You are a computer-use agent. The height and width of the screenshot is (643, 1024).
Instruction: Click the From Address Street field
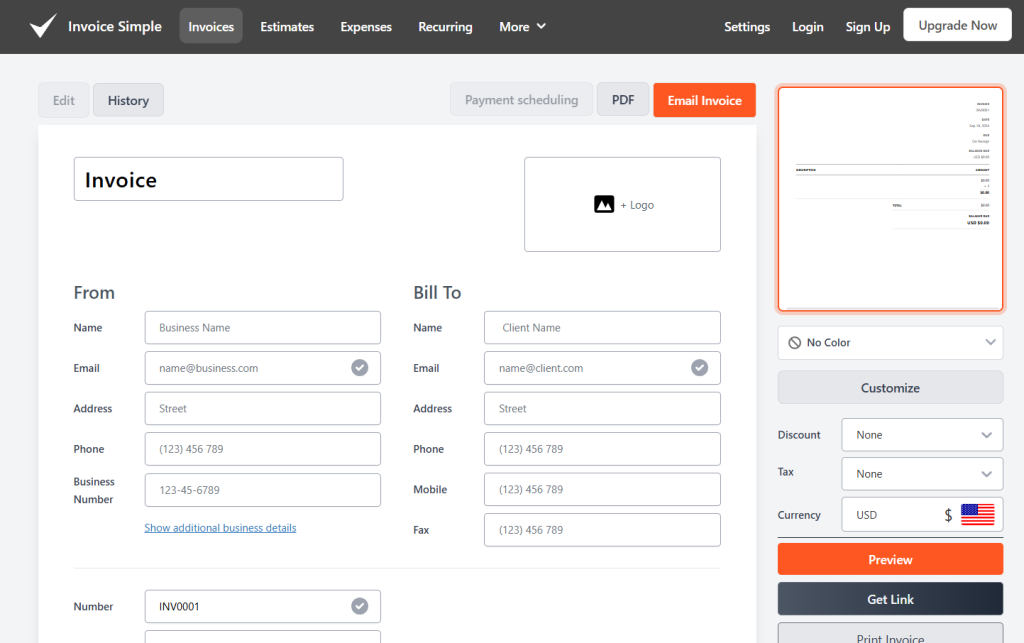pos(263,409)
